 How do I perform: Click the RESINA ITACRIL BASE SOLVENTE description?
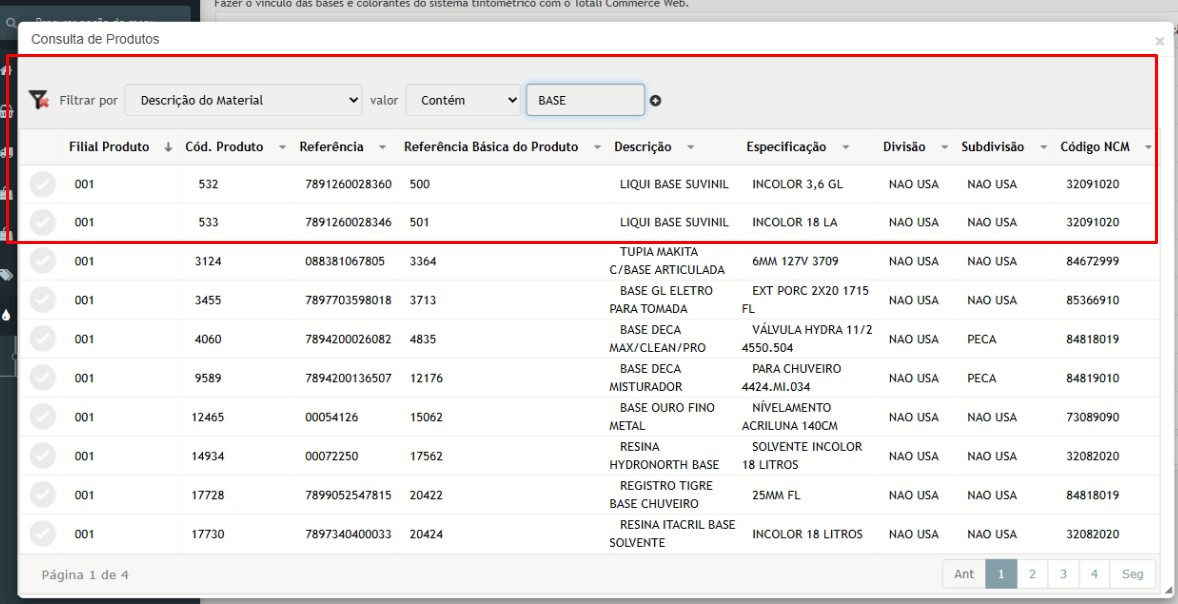coord(672,533)
